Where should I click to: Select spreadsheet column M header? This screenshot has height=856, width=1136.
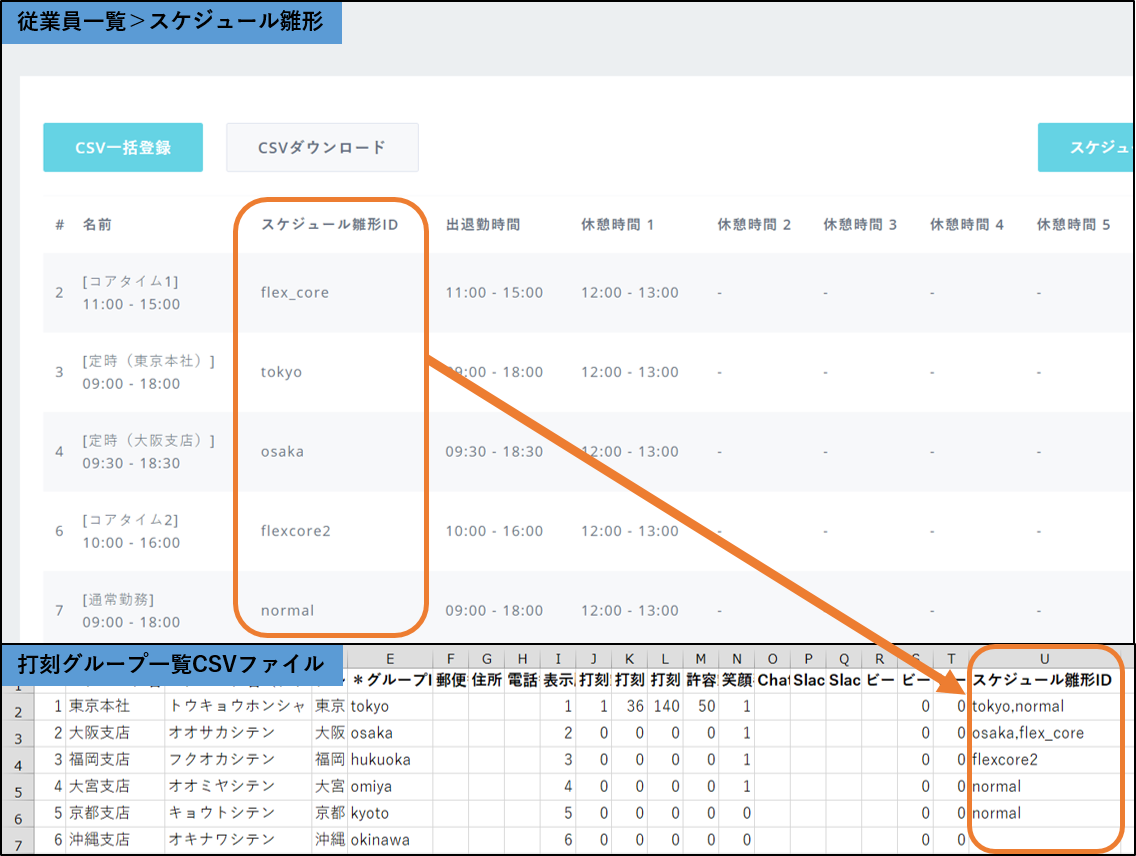(701, 659)
